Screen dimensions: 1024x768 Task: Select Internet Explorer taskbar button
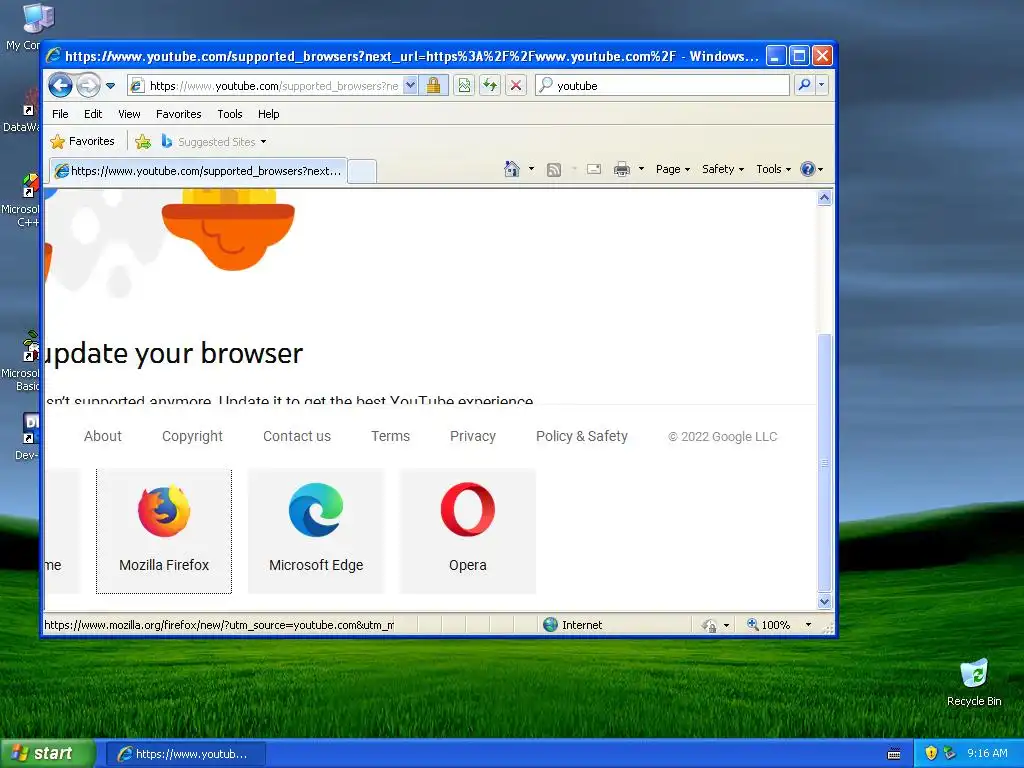tap(186, 754)
